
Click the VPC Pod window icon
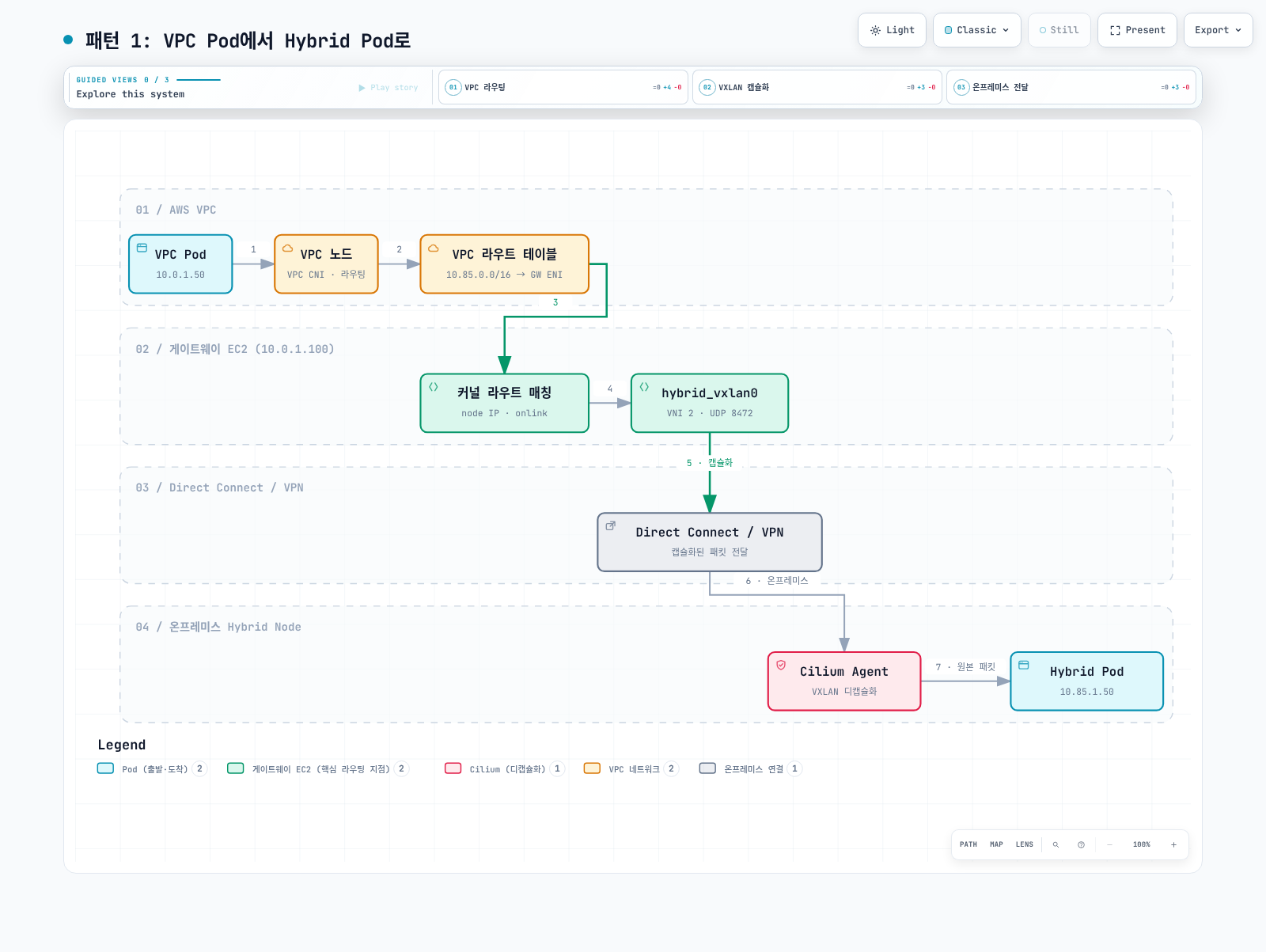tap(142, 248)
